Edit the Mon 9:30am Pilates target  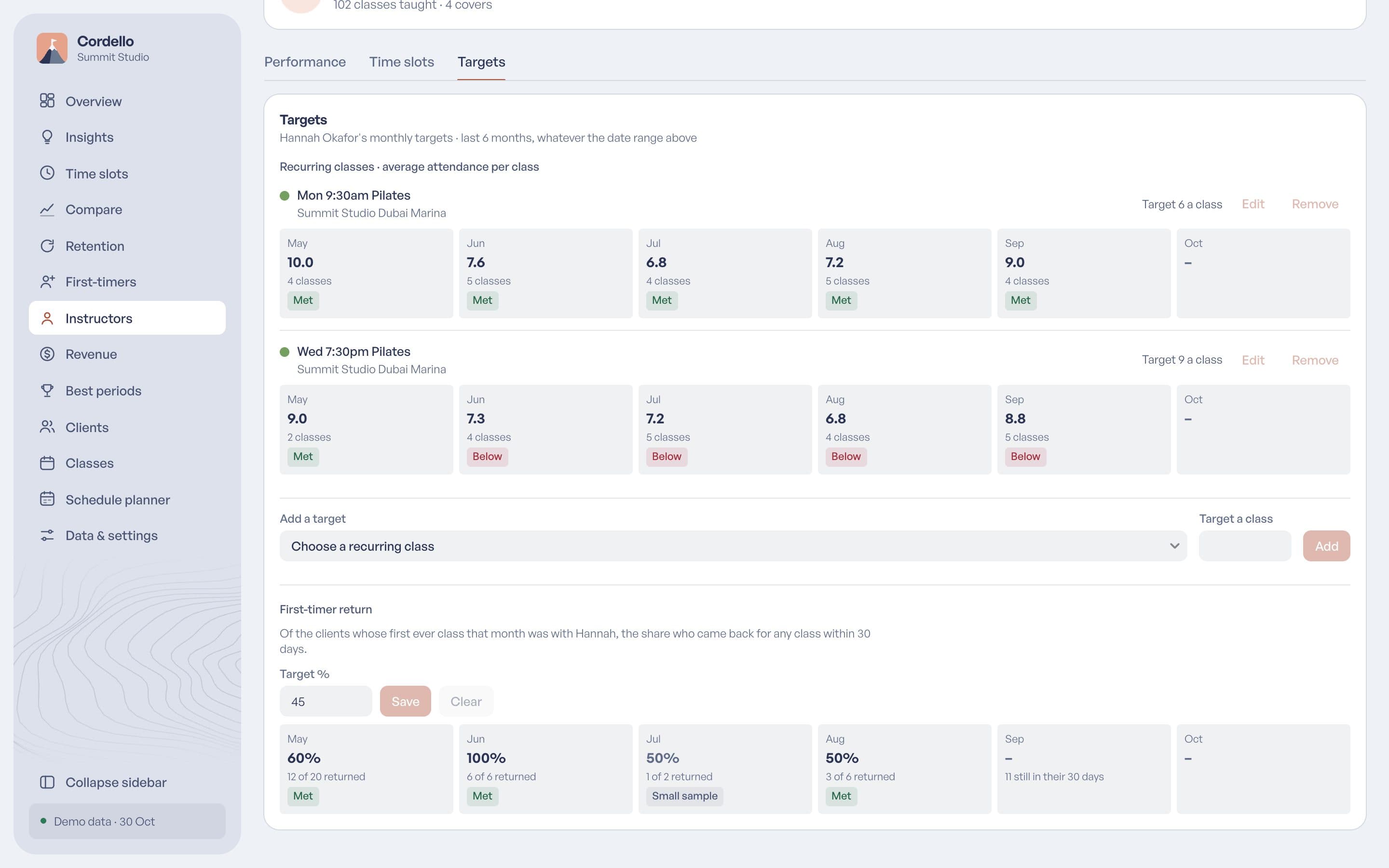click(x=1253, y=204)
